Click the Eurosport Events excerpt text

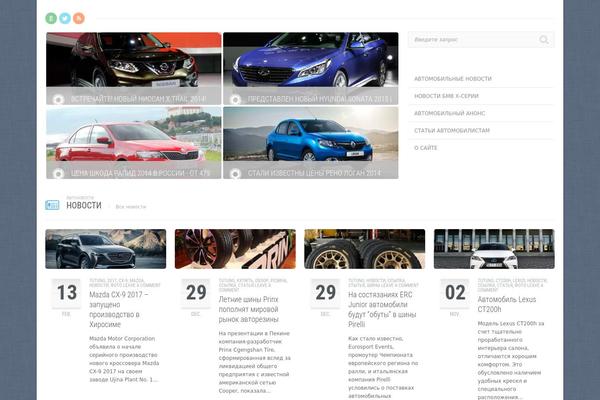pos(383,367)
